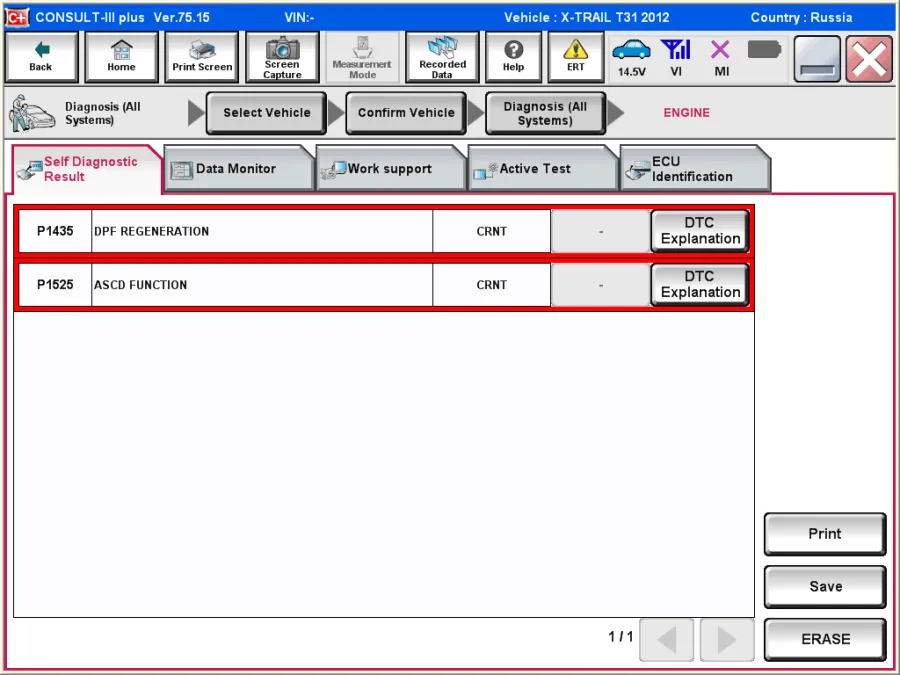Screen dimensions: 900x675
Task: Click the dash cell in the P1435 row
Action: pyautogui.click(x=600, y=231)
